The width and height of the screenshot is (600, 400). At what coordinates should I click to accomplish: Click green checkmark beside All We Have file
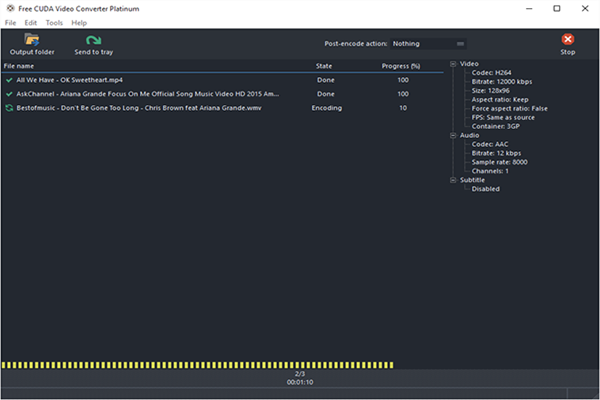pyautogui.click(x=8, y=79)
